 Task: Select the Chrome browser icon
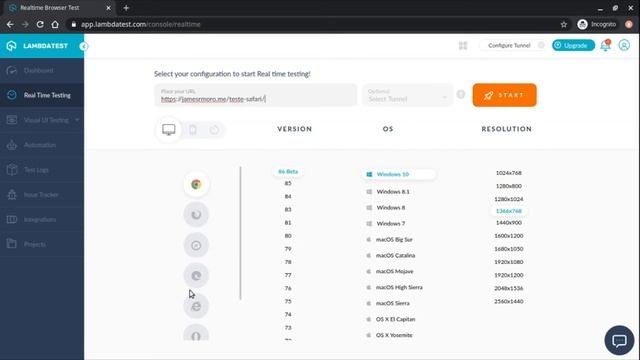point(196,184)
